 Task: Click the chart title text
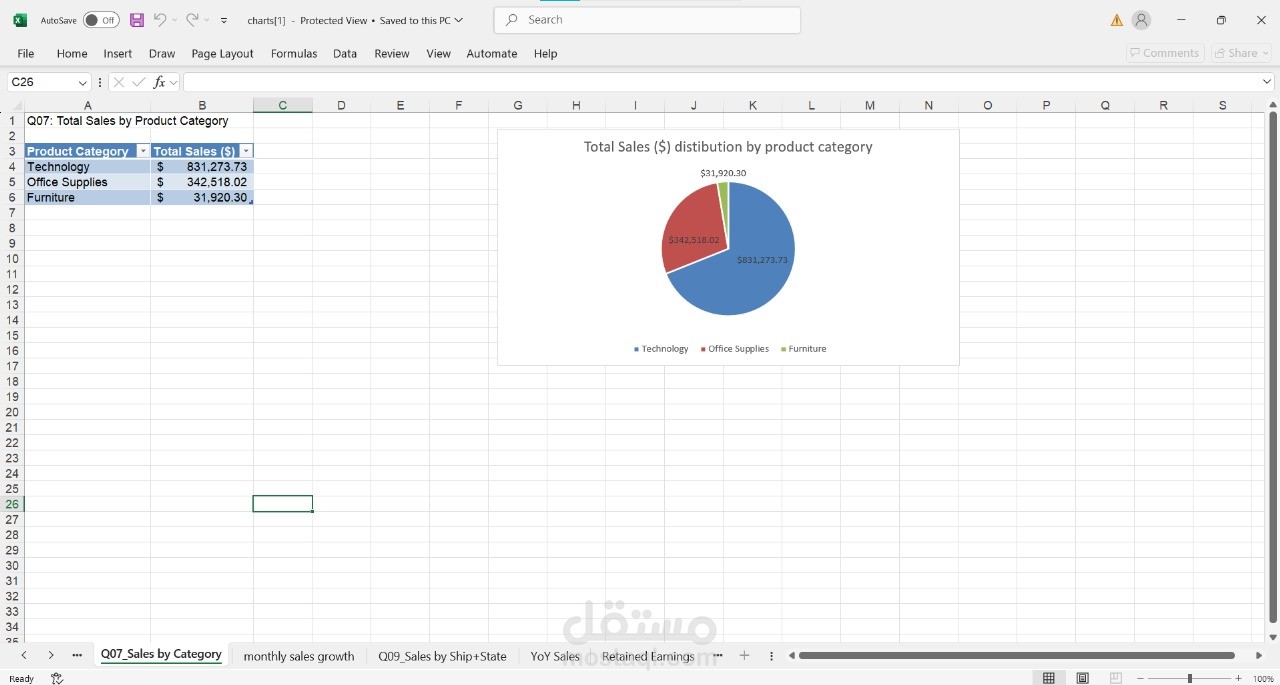point(728,146)
